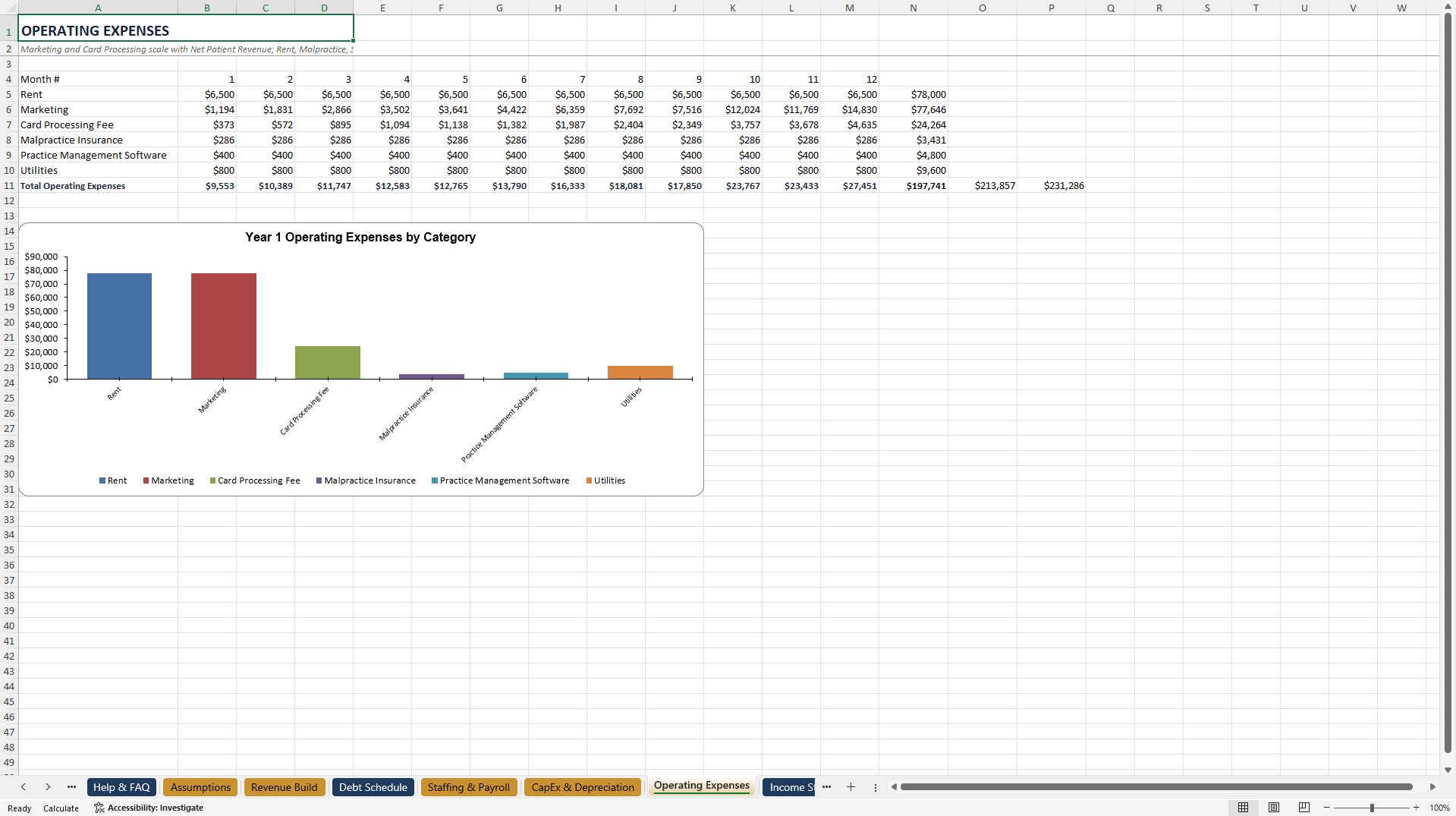Open sheet tab options vertical dots

click(875, 787)
